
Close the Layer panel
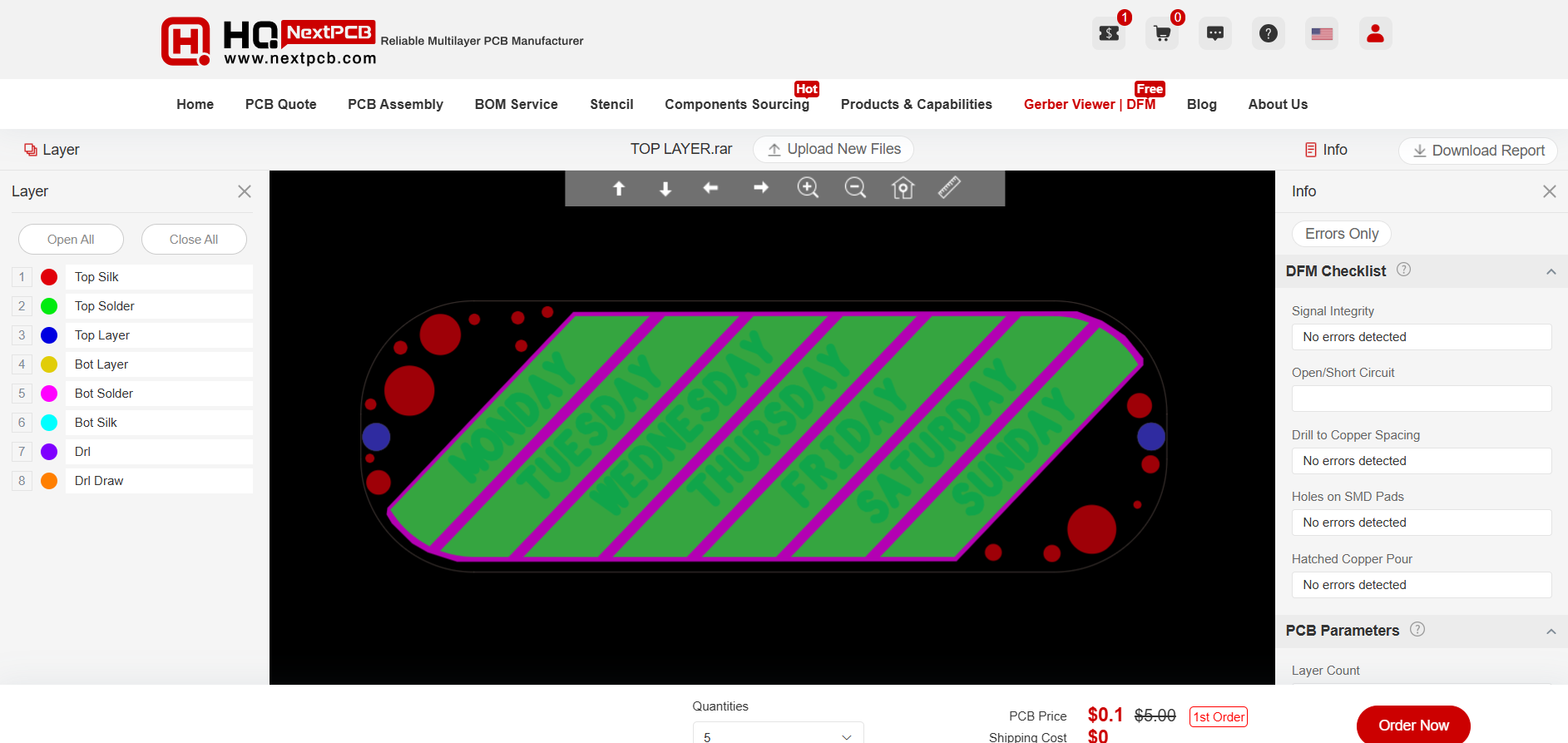point(245,191)
